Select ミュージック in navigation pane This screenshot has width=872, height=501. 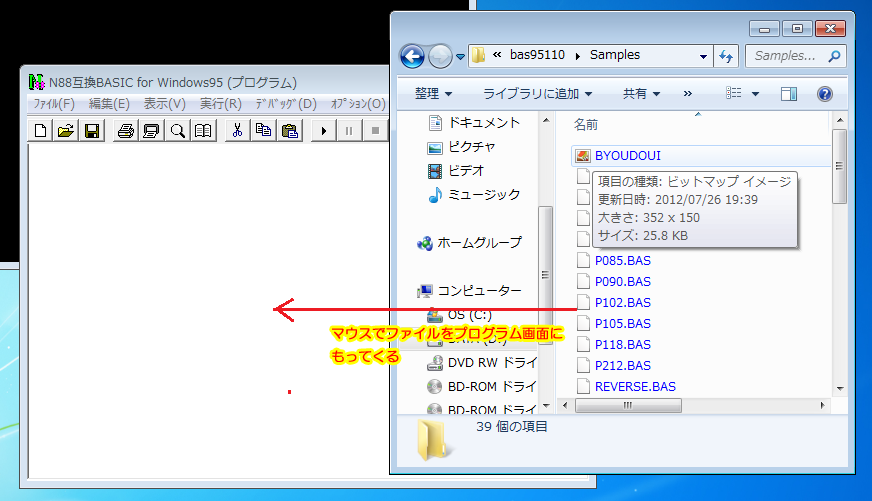(x=474, y=195)
